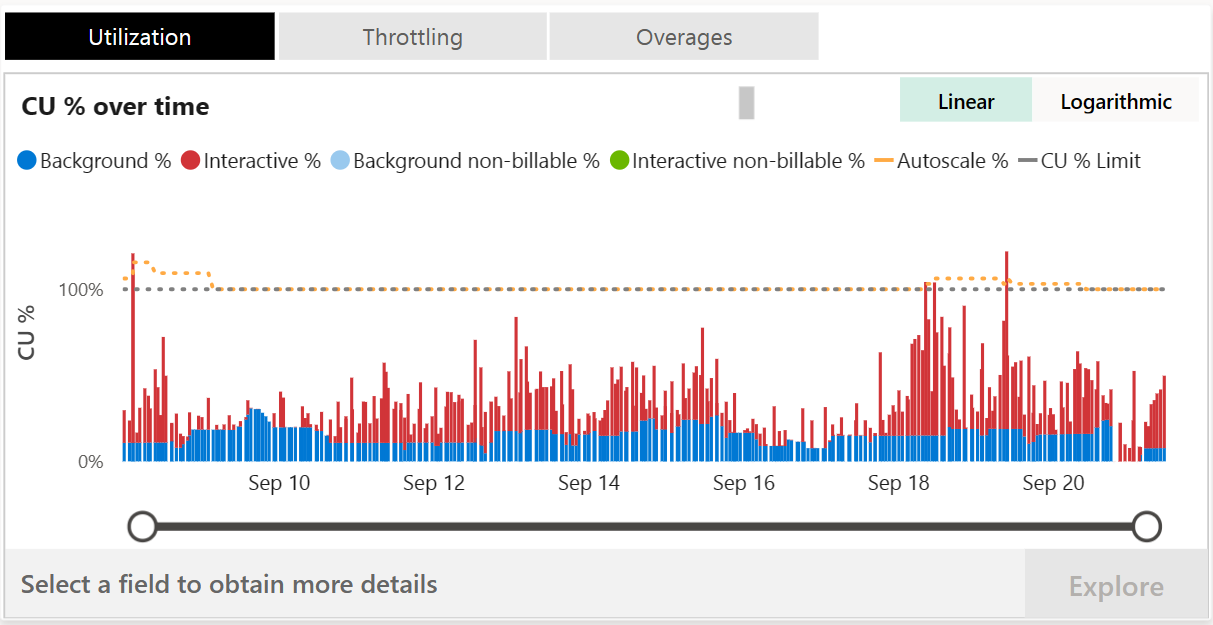This screenshot has width=1213, height=625.
Task: Switch to the Throttling tab
Action: [x=411, y=36]
